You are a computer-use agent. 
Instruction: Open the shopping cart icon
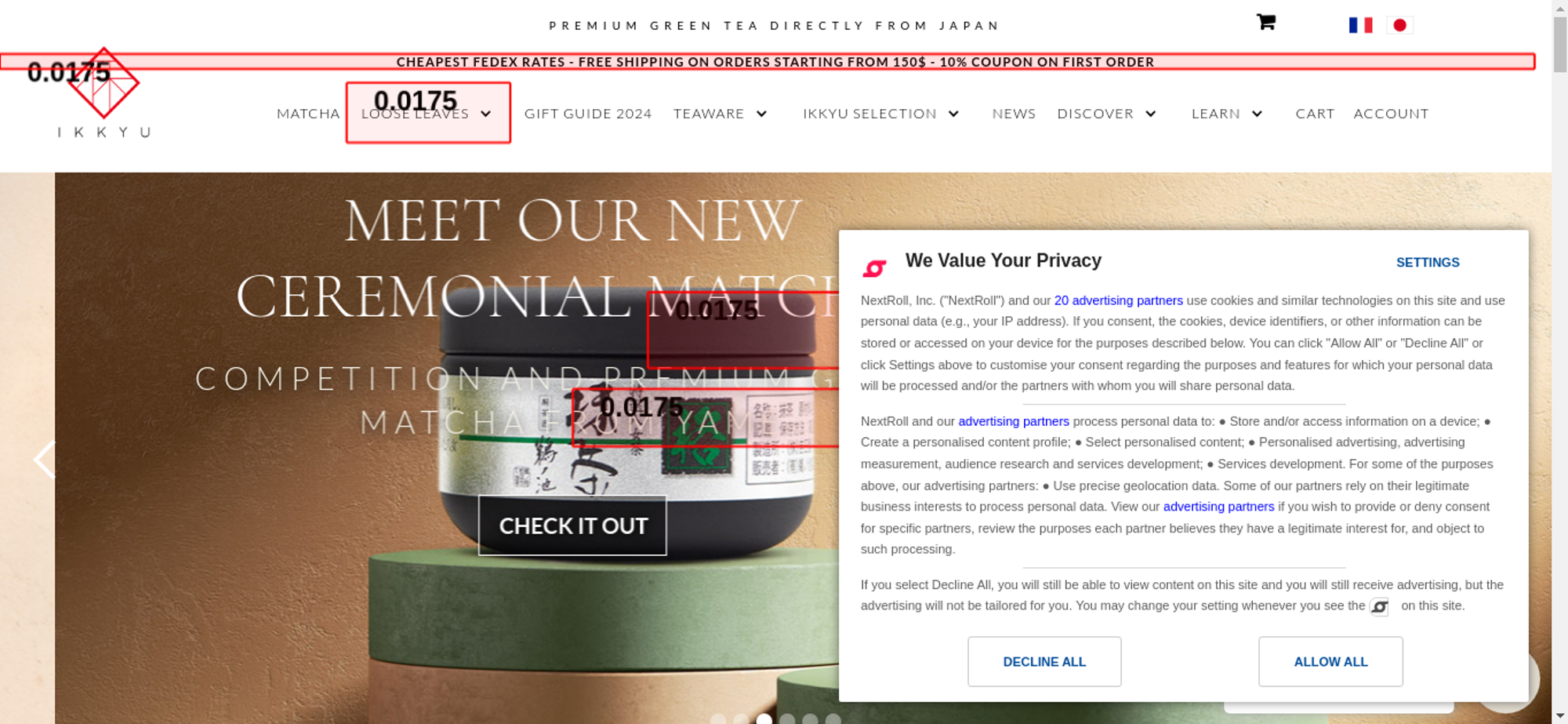point(1266,22)
